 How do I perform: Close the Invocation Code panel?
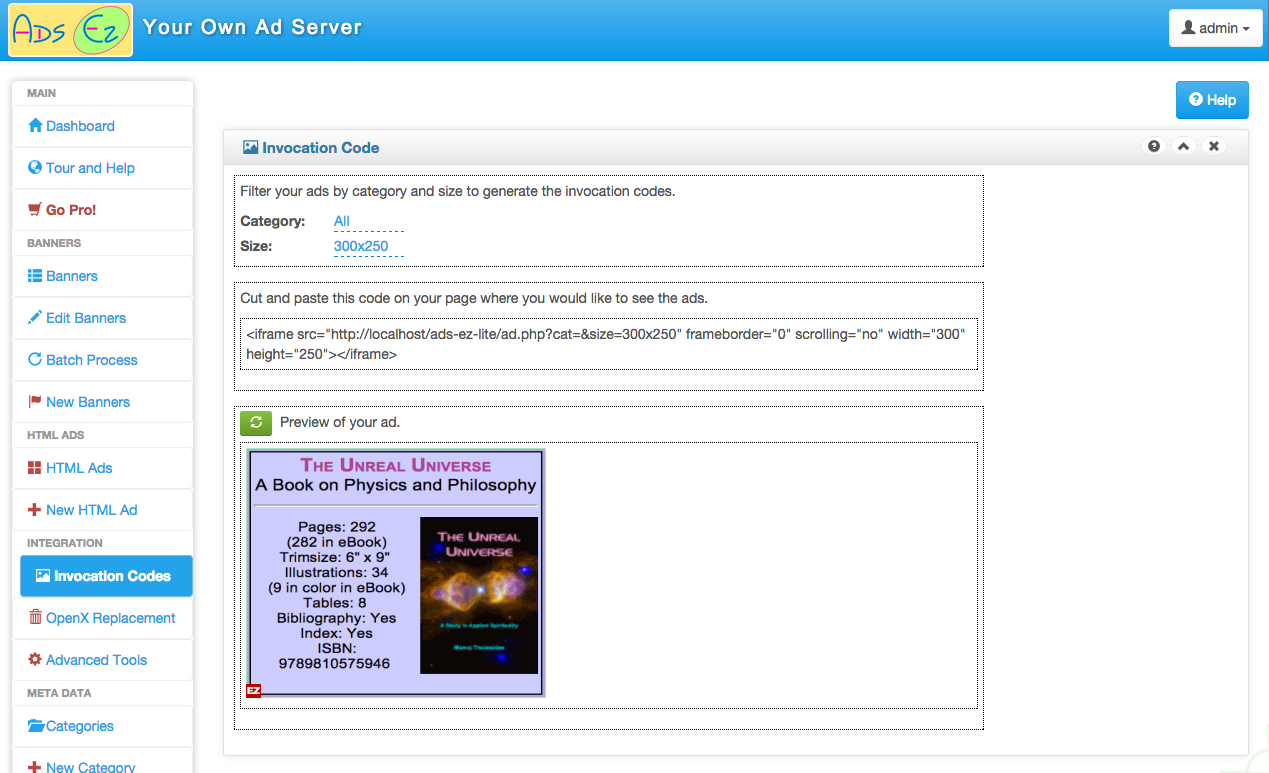tap(1213, 146)
